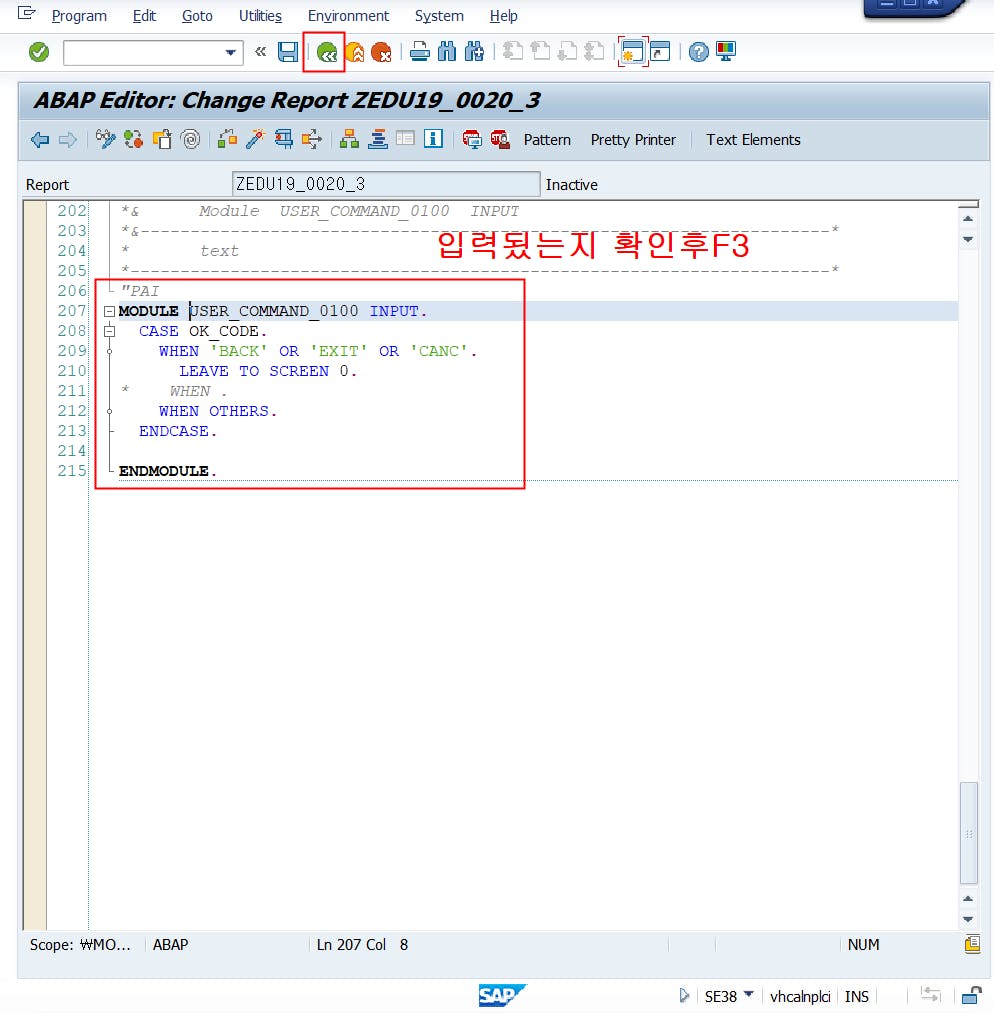Click the Enhance spiral icon

191,140
